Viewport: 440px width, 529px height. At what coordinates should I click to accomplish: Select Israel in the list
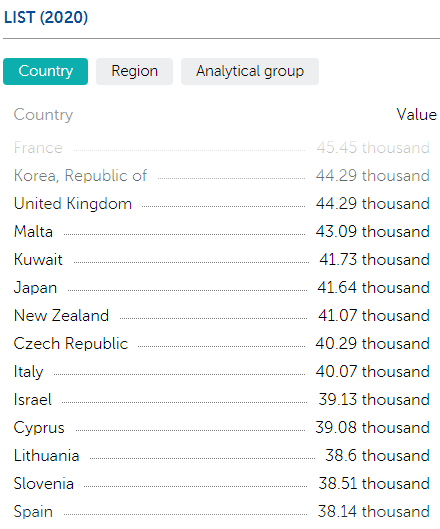pyautogui.click(x=222, y=400)
